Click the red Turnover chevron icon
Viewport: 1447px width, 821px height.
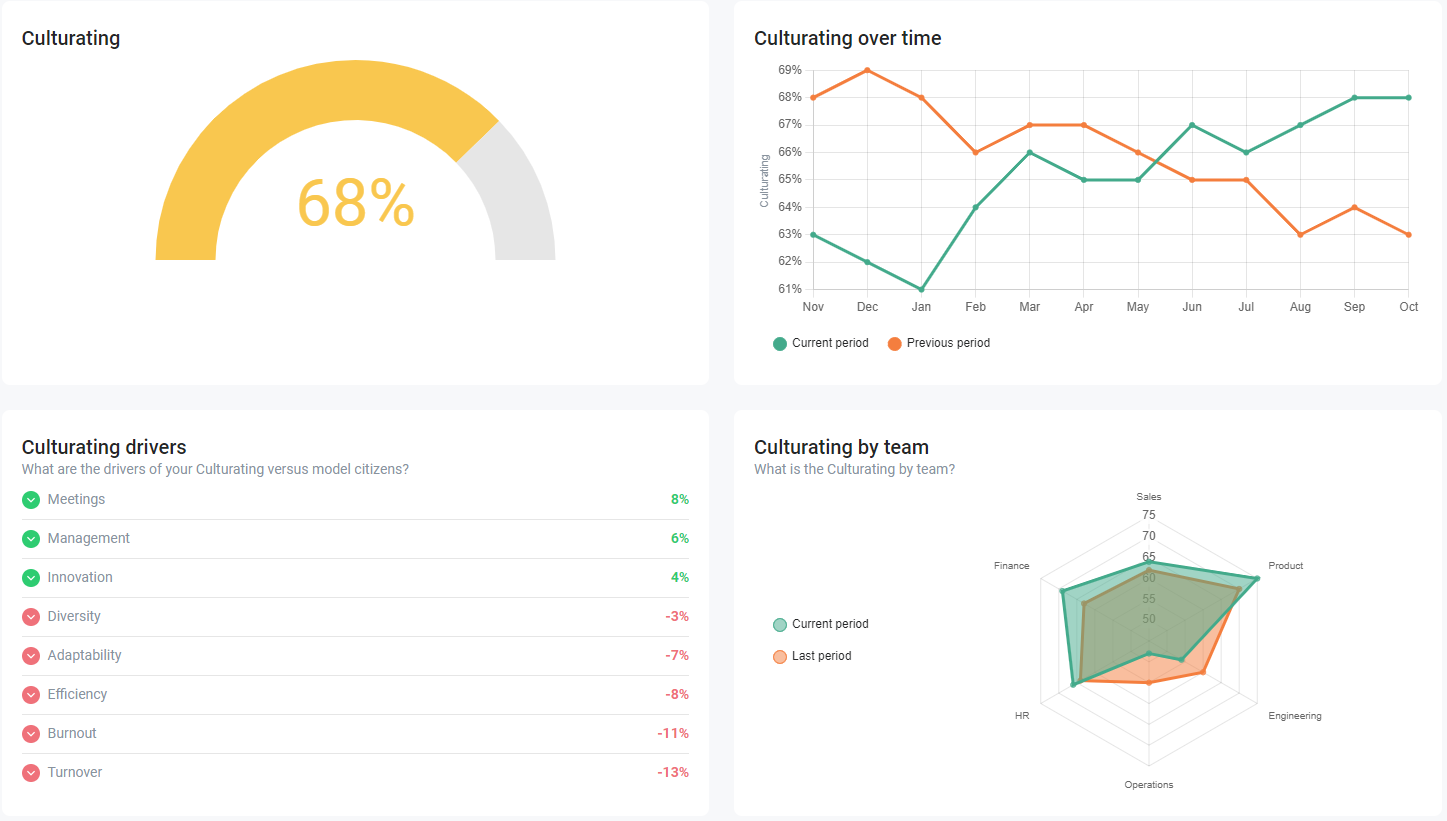(31, 773)
